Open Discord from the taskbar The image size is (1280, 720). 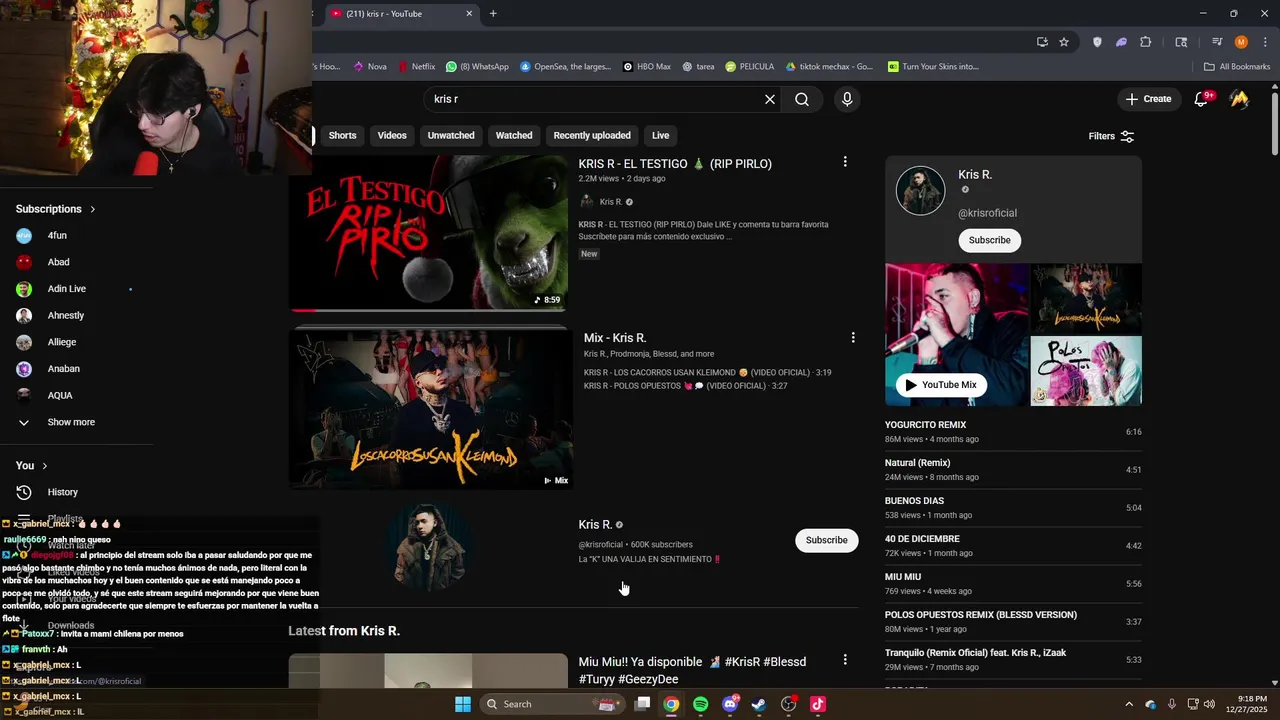(730, 704)
